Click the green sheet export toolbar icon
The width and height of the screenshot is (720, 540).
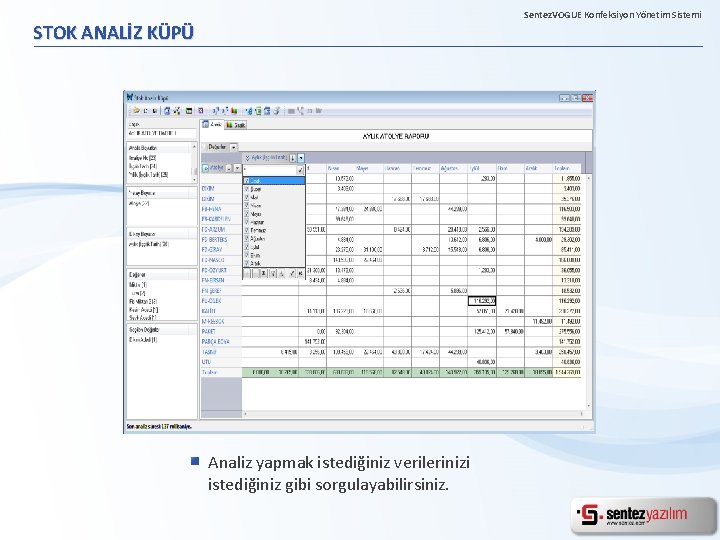pyautogui.click(x=258, y=111)
